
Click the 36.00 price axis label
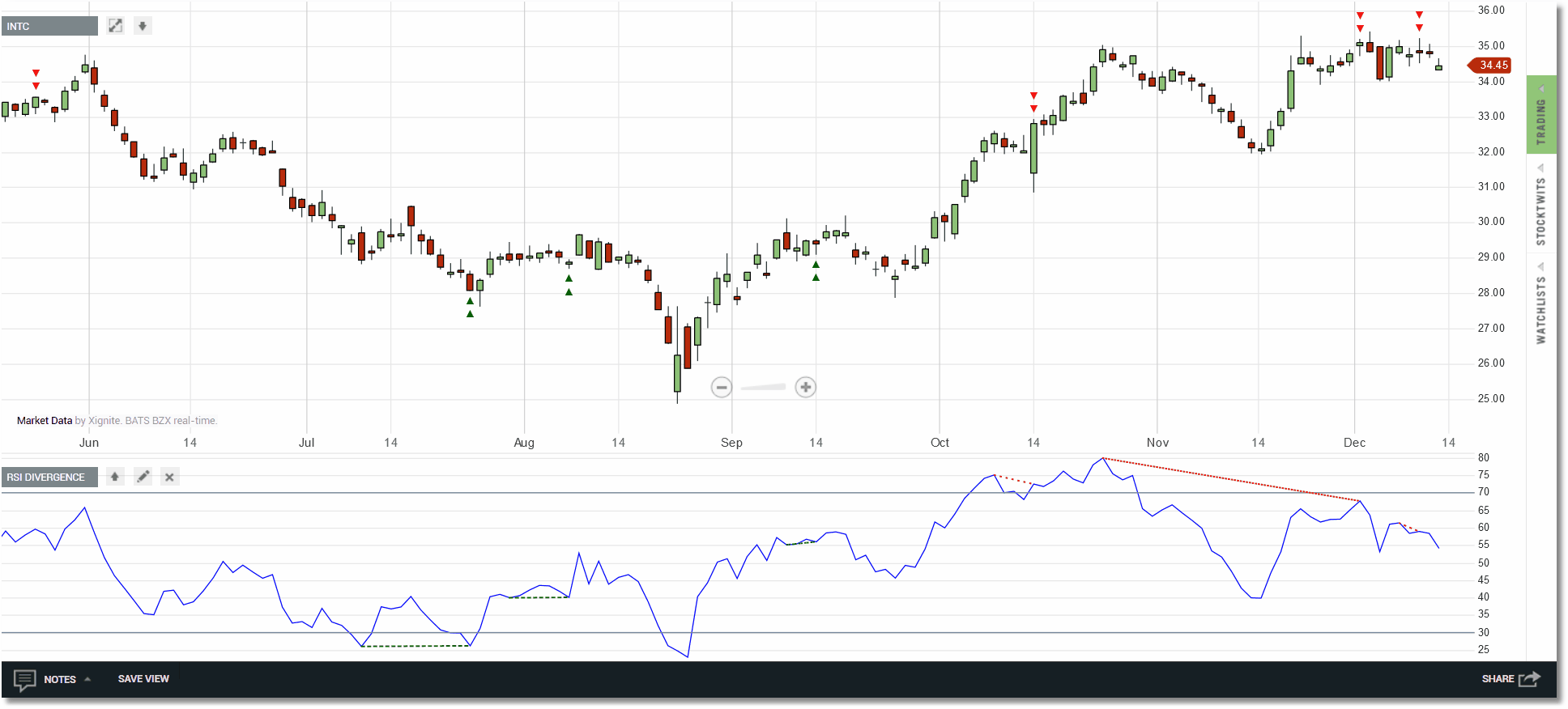1491,11
